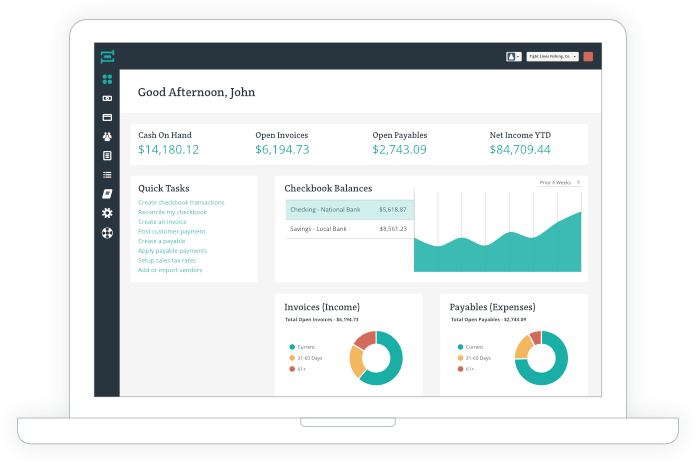Viewport: 696px width, 466px height.
Task: Click Create an invoice link
Action: (x=162, y=222)
